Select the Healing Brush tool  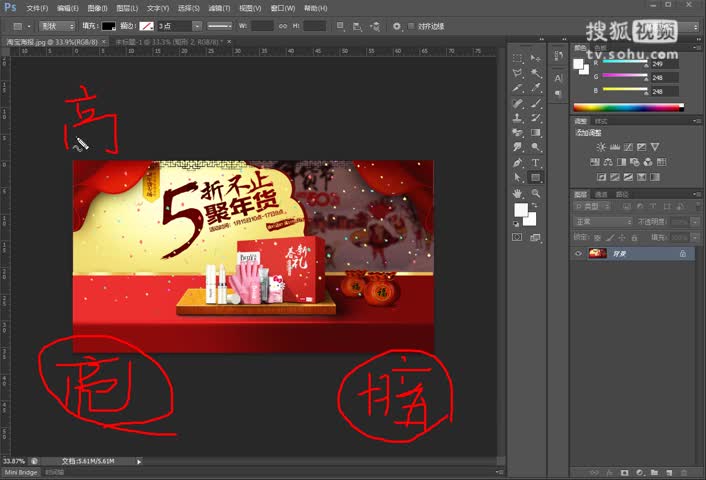coord(517,103)
